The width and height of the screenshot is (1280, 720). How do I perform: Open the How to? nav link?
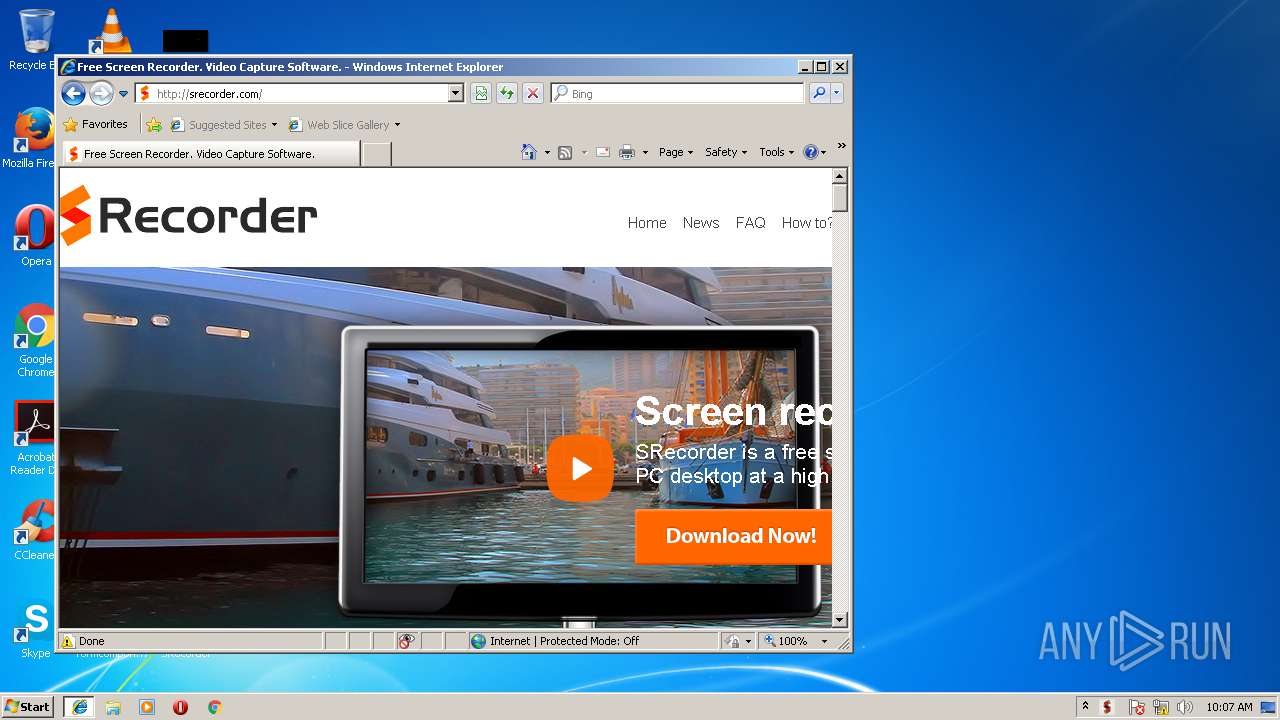pyautogui.click(x=806, y=223)
